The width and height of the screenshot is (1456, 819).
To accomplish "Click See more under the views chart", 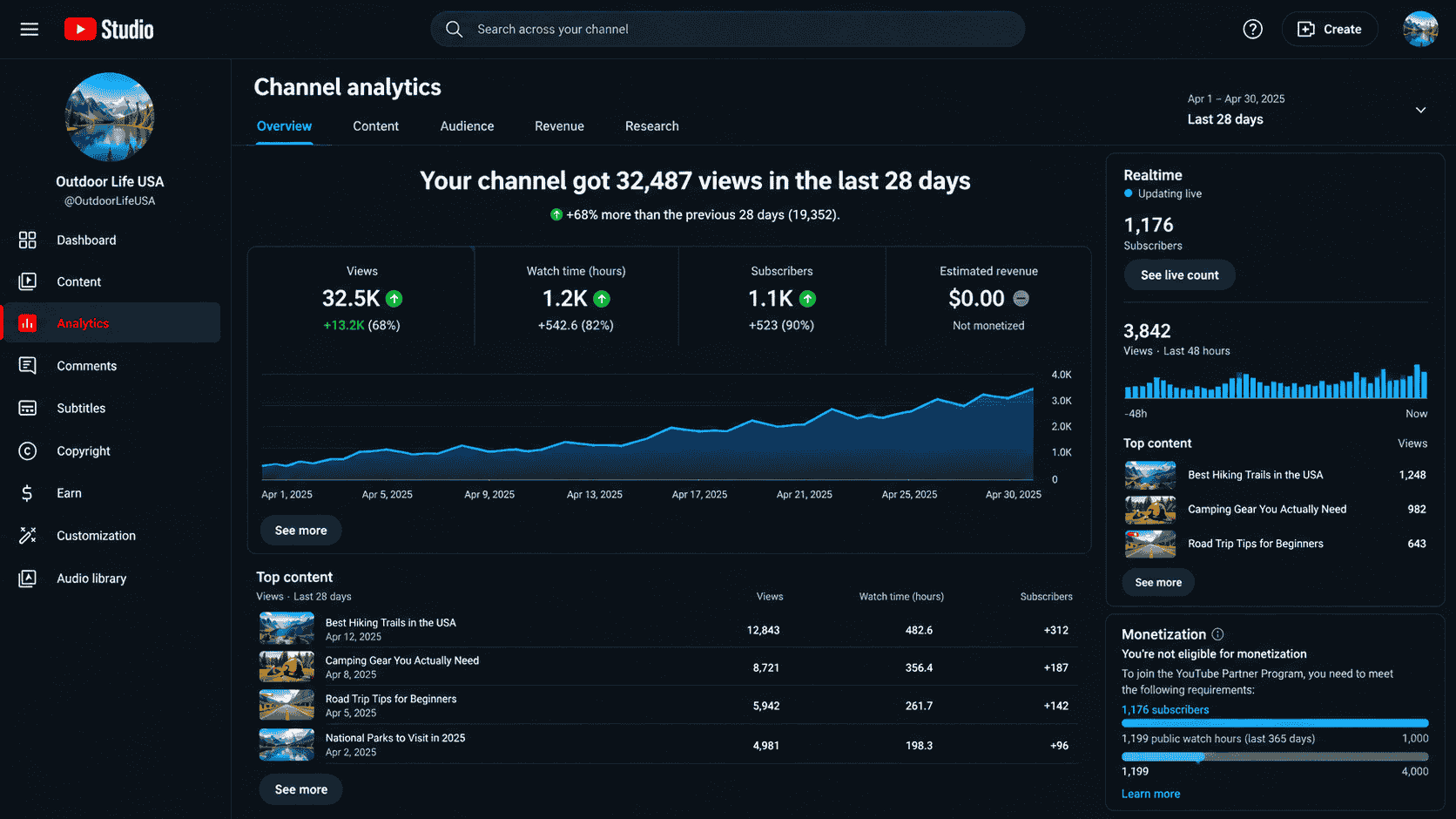I will 300,531.
